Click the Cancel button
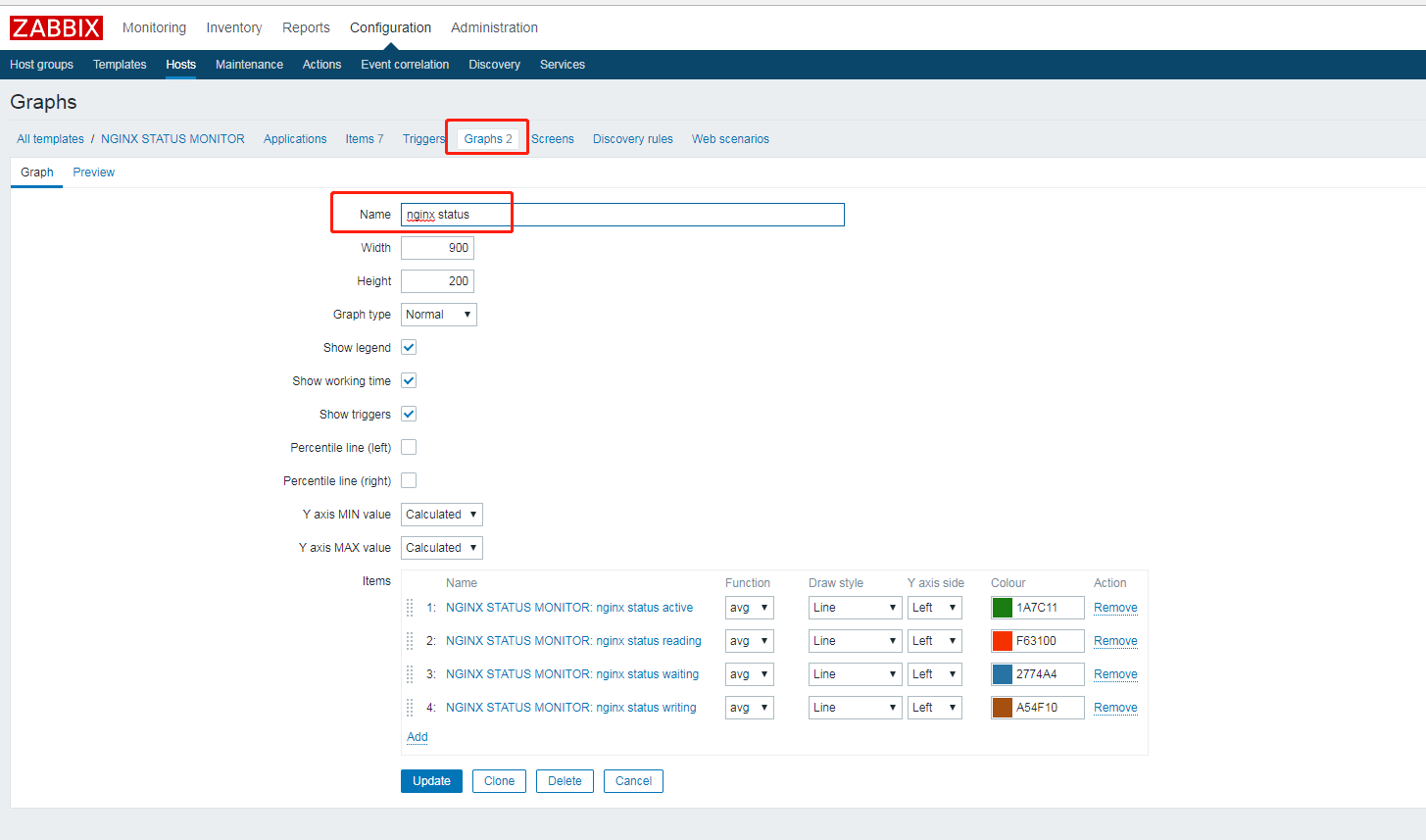Viewport: 1426px width, 840px height. [633, 781]
